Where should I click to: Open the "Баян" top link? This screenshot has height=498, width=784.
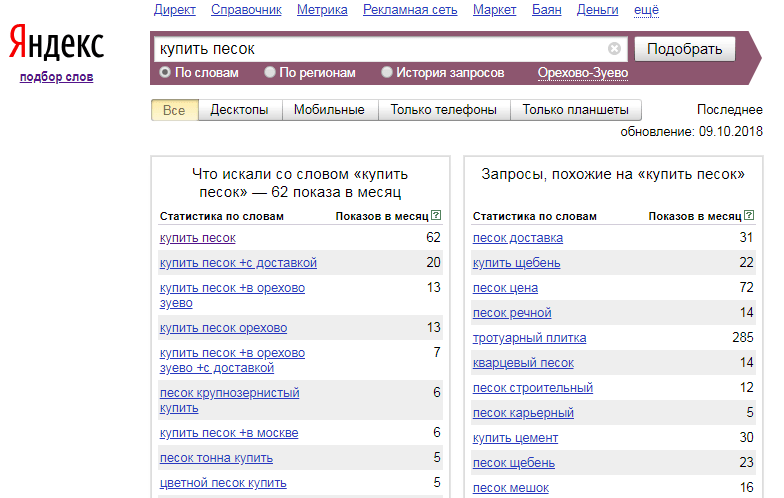coord(546,10)
